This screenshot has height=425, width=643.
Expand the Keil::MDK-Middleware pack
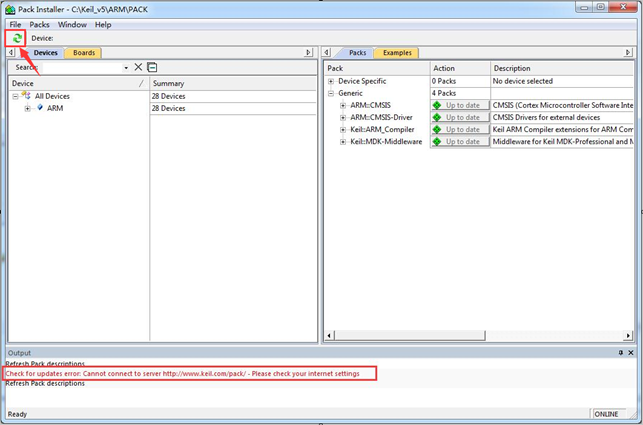coord(343,142)
